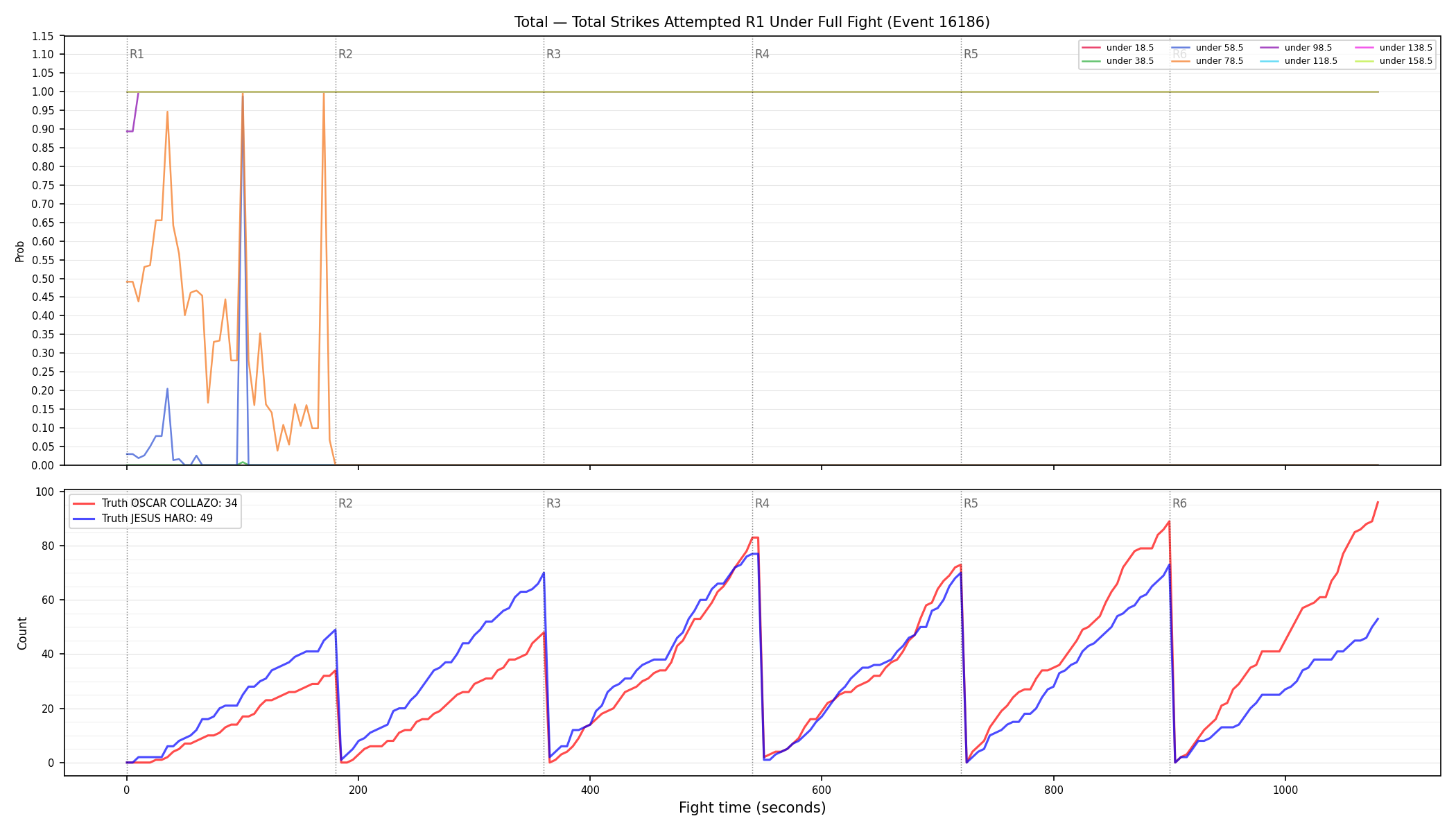Click the R3 round label in bottom chart
The height and width of the screenshot is (832, 1456).
tap(553, 503)
